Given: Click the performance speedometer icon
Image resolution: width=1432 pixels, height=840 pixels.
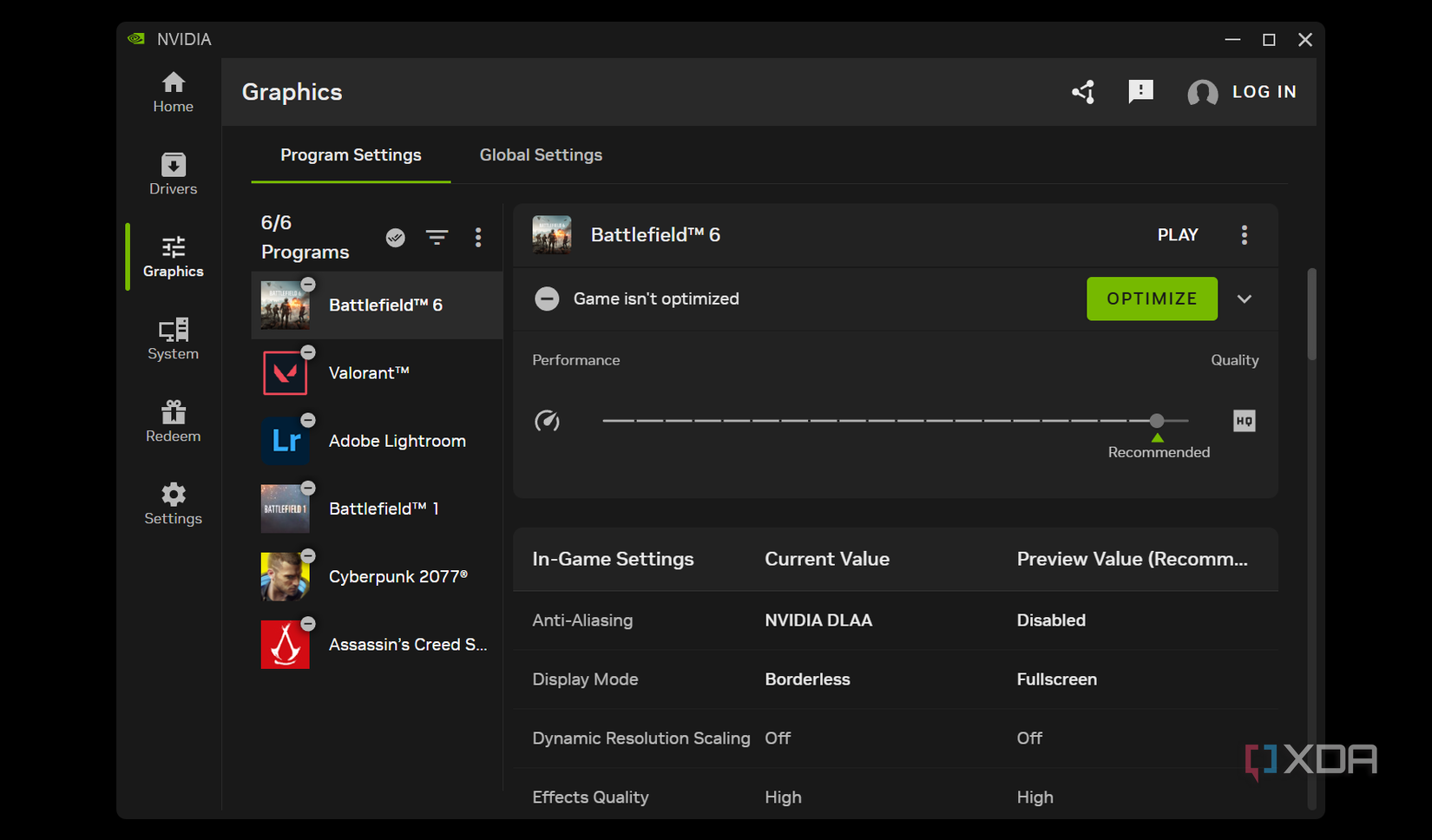Looking at the screenshot, I should point(547,421).
